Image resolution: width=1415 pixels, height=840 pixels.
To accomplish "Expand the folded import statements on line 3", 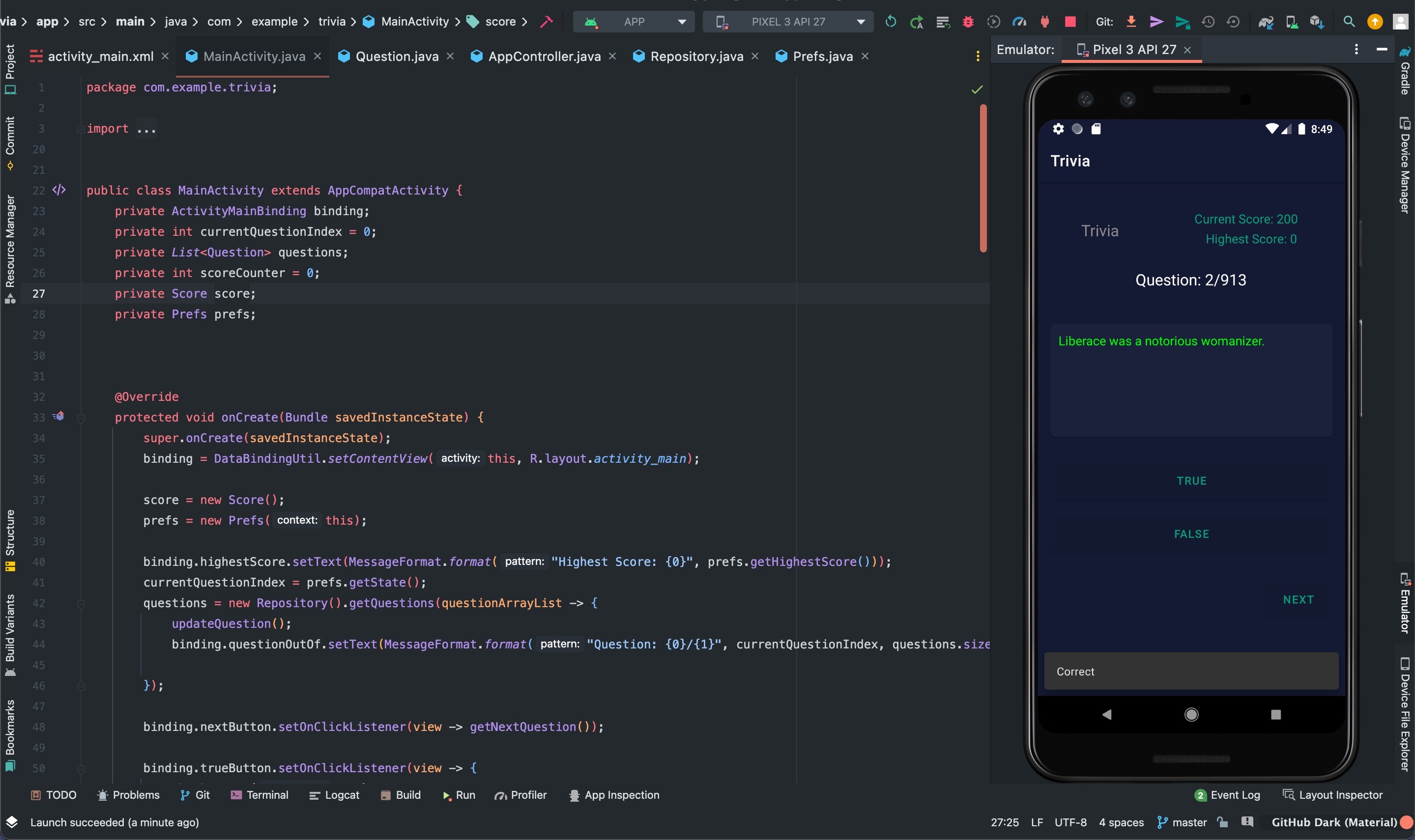I will coord(81,129).
